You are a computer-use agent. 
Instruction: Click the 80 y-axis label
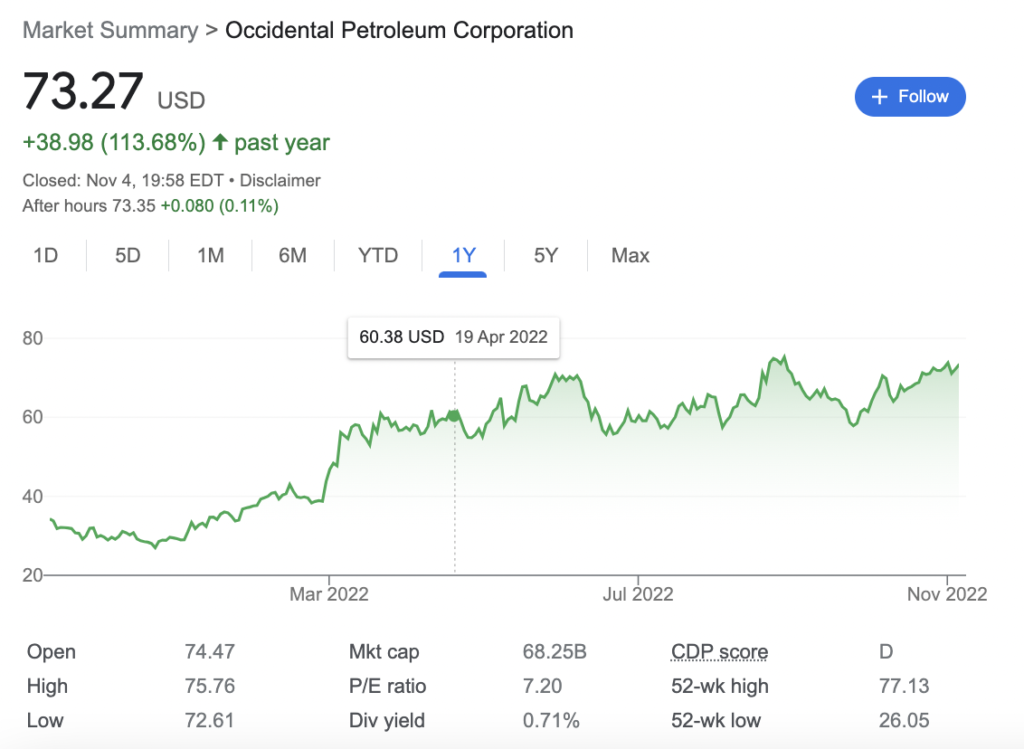pyautogui.click(x=33, y=338)
